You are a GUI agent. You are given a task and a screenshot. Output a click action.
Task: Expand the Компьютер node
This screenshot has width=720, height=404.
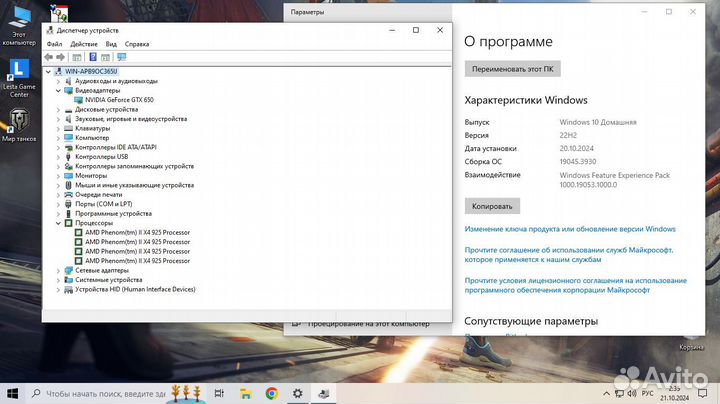58,138
